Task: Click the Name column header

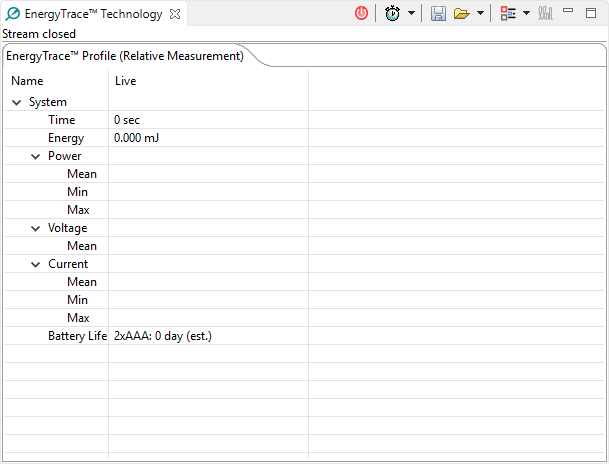Action: [x=57, y=81]
